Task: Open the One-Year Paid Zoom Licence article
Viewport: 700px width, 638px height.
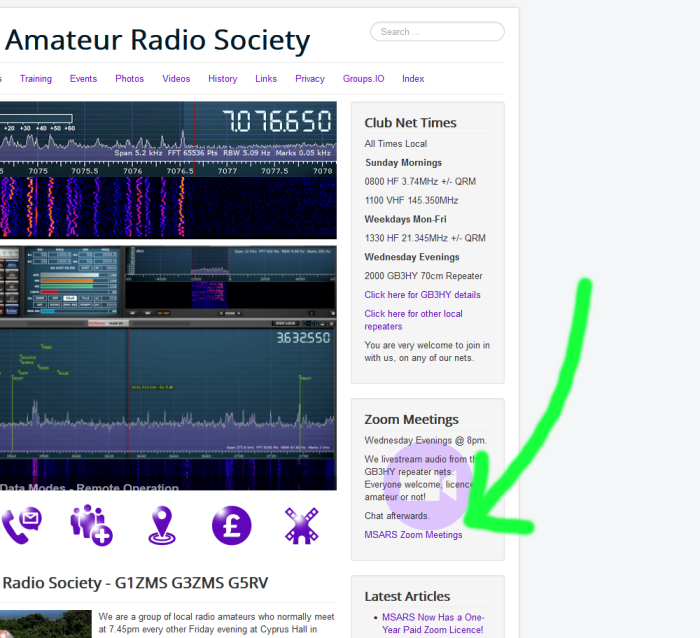Action: [x=432, y=623]
